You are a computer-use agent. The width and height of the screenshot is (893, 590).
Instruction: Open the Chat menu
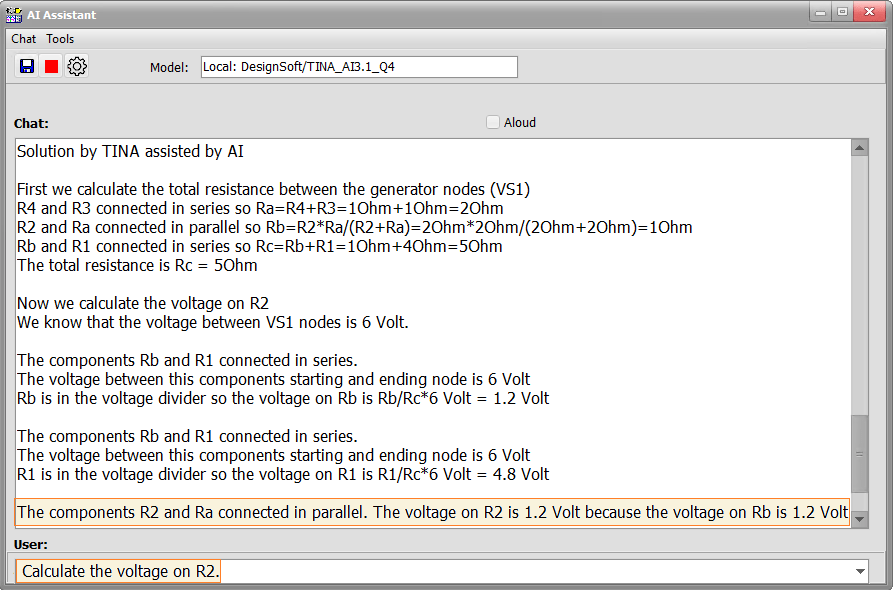(x=23, y=39)
